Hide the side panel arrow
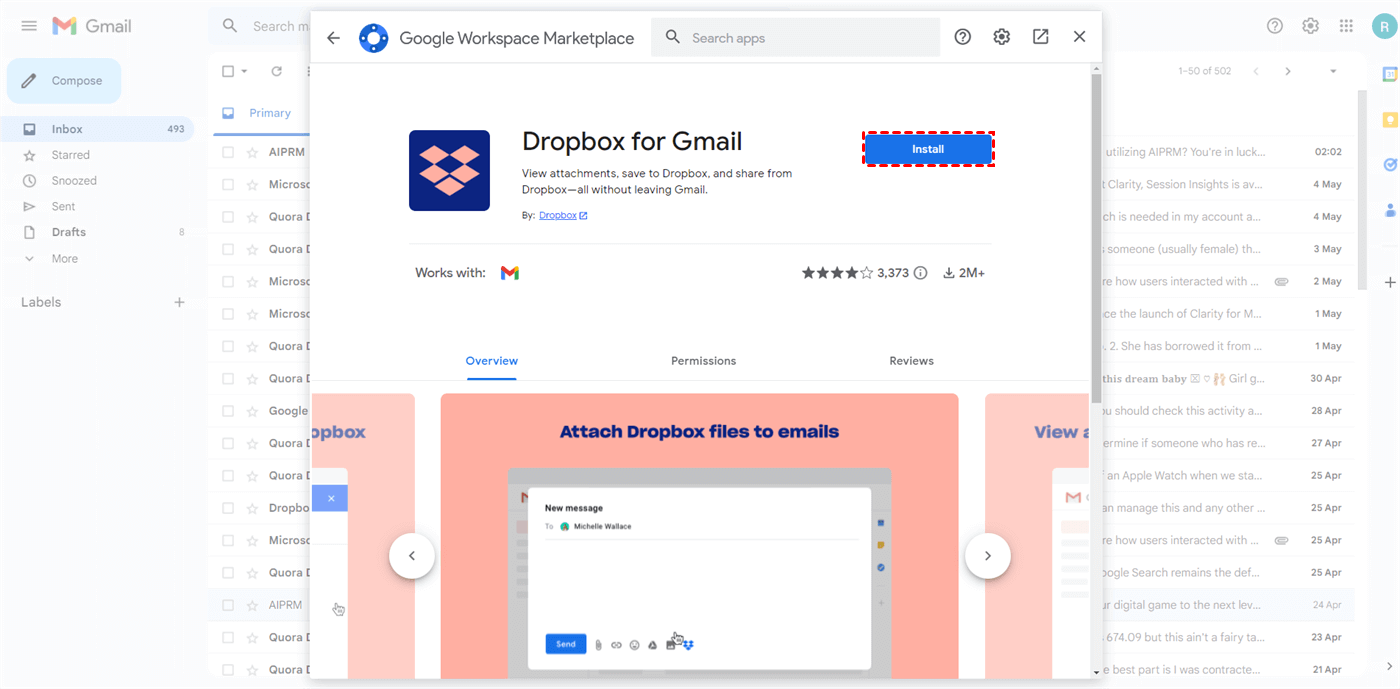 [1390, 666]
